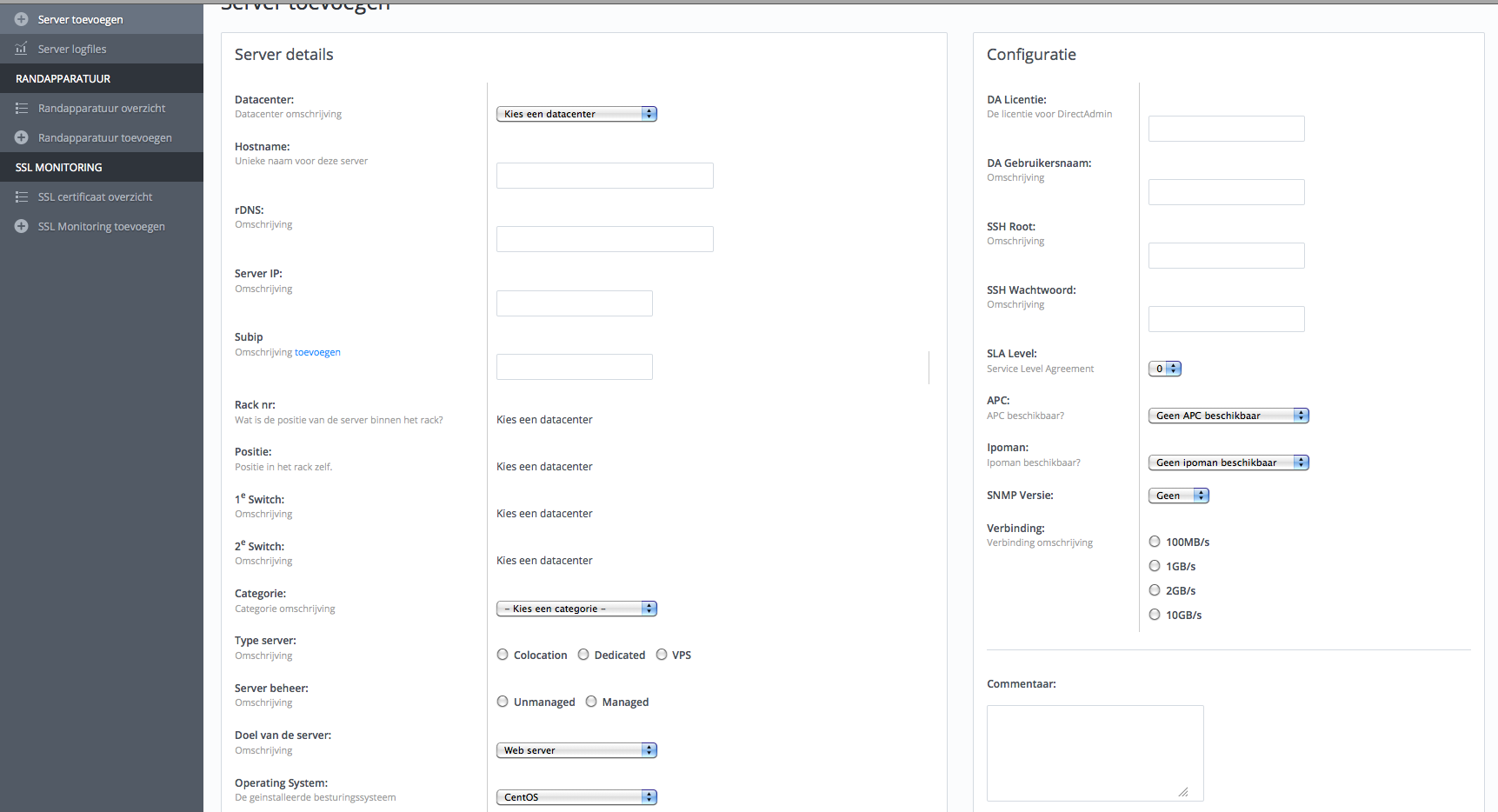
Task: Click the plus icon beside Server toevoegen
Action: [22, 19]
